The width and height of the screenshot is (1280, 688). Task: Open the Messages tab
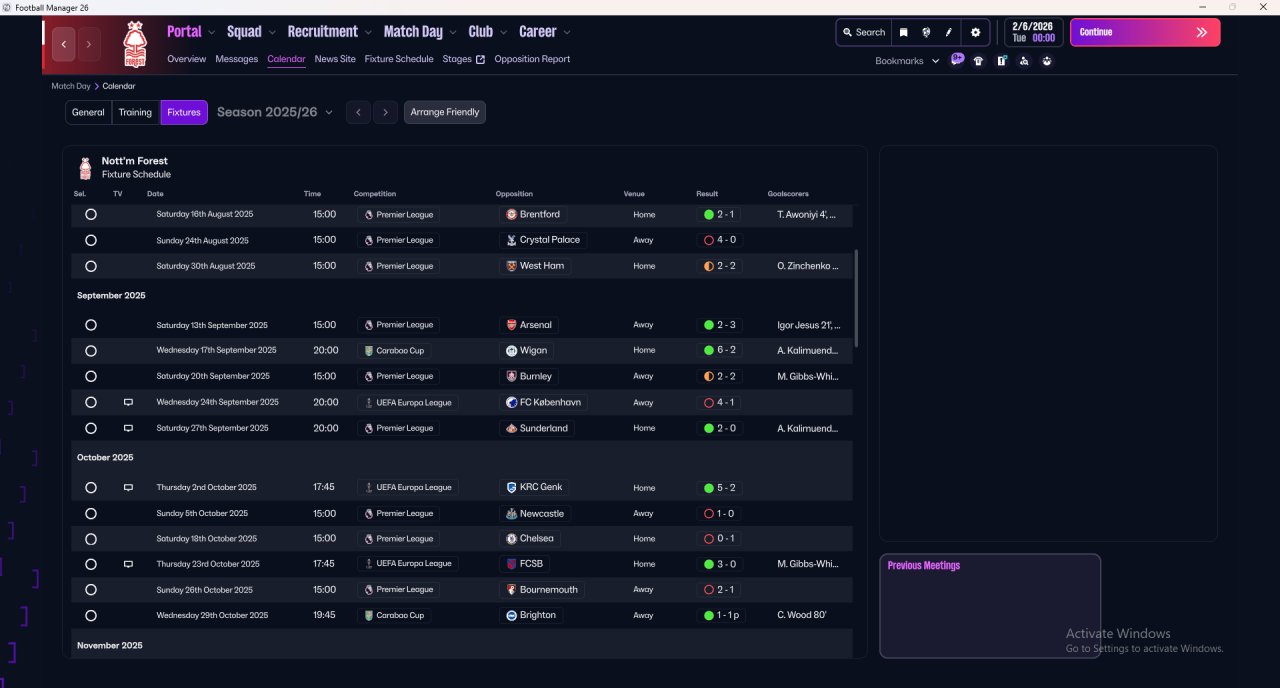tap(236, 59)
